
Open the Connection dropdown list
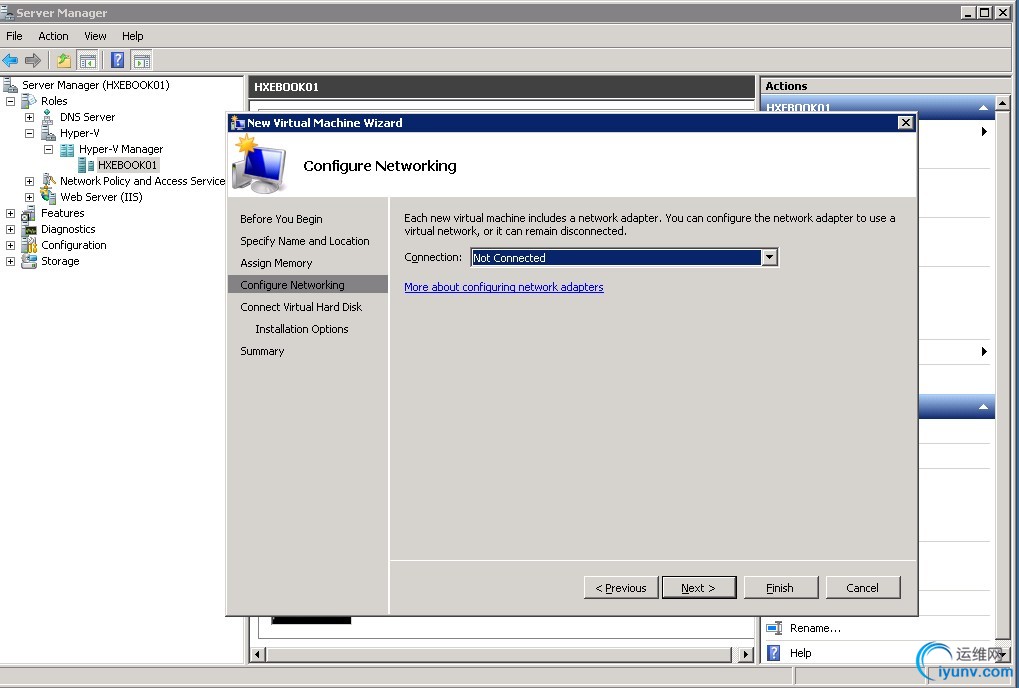(769, 257)
